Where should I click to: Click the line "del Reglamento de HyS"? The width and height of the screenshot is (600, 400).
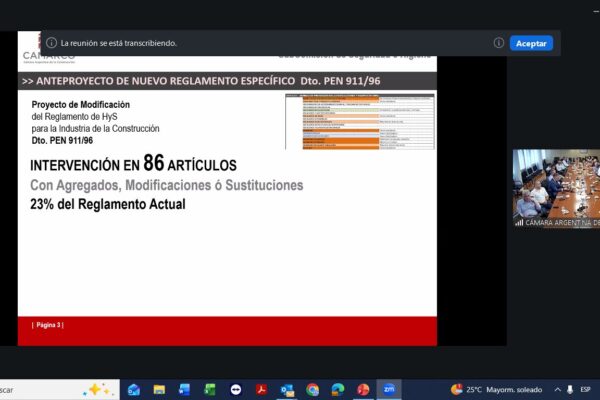[x=74, y=117]
